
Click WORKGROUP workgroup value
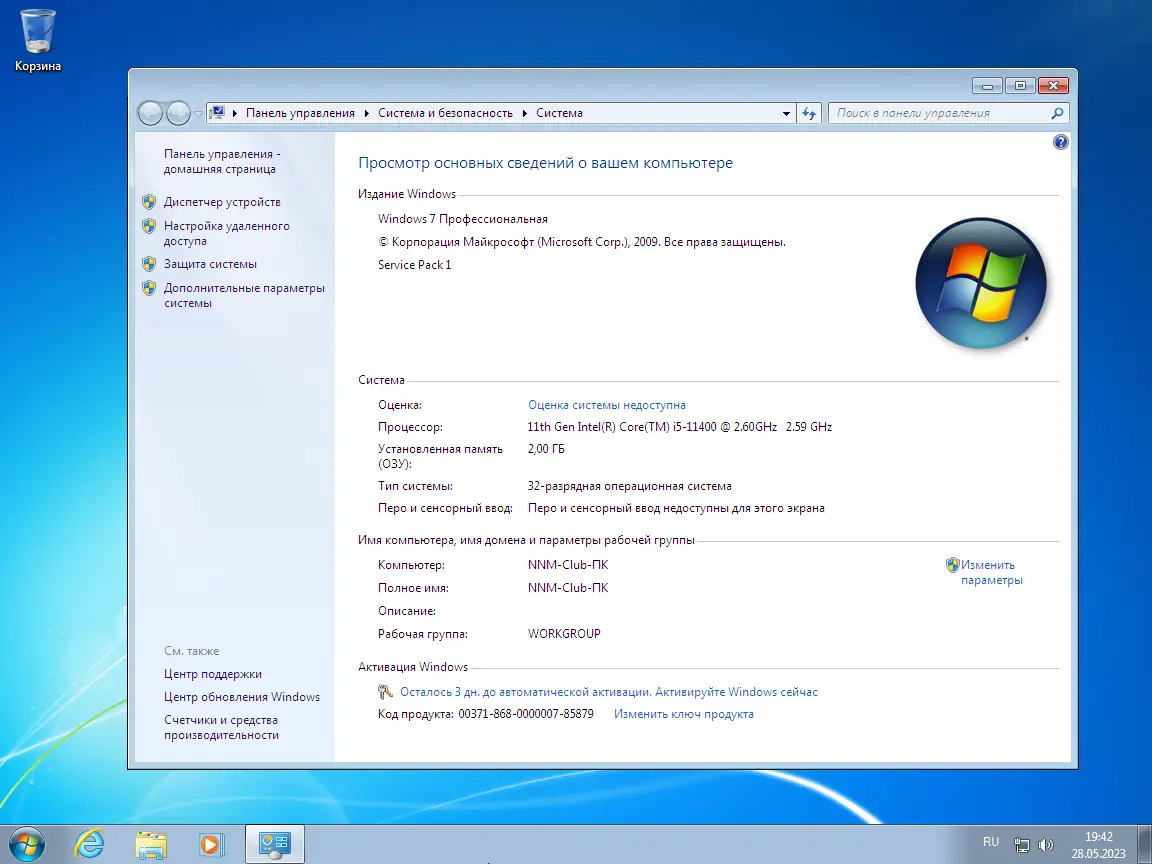click(x=564, y=633)
